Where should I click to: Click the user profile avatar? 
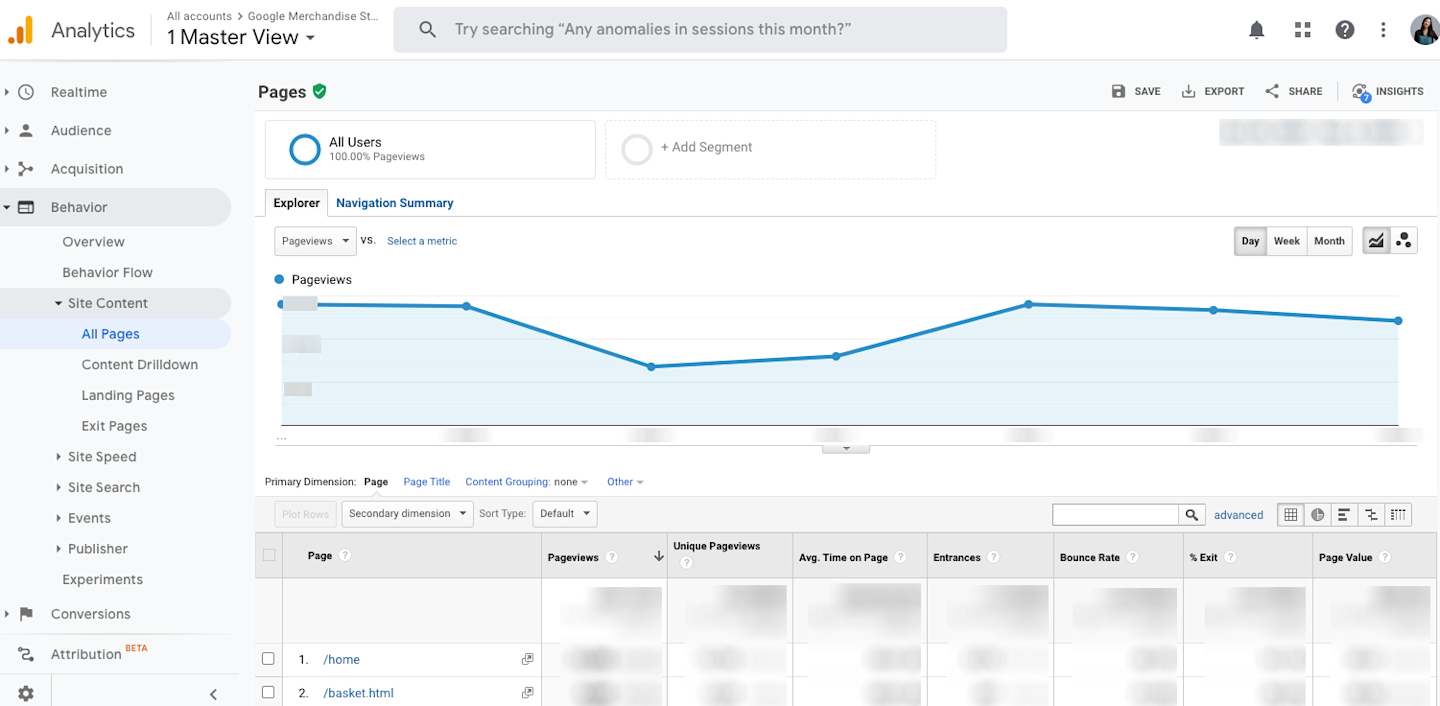[x=1424, y=30]
